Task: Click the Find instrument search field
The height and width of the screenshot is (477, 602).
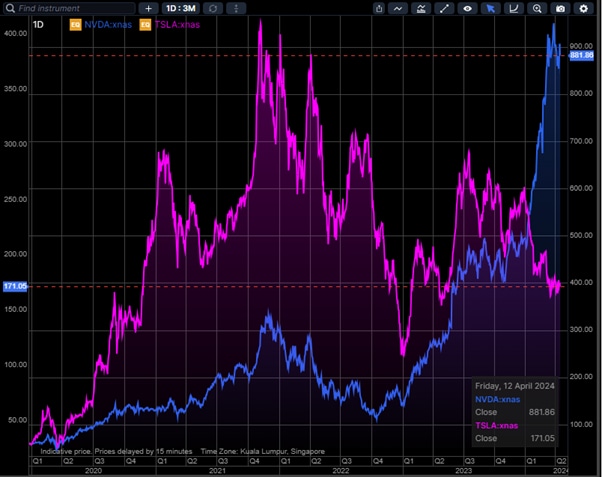Action: click(x=69, y=8)
